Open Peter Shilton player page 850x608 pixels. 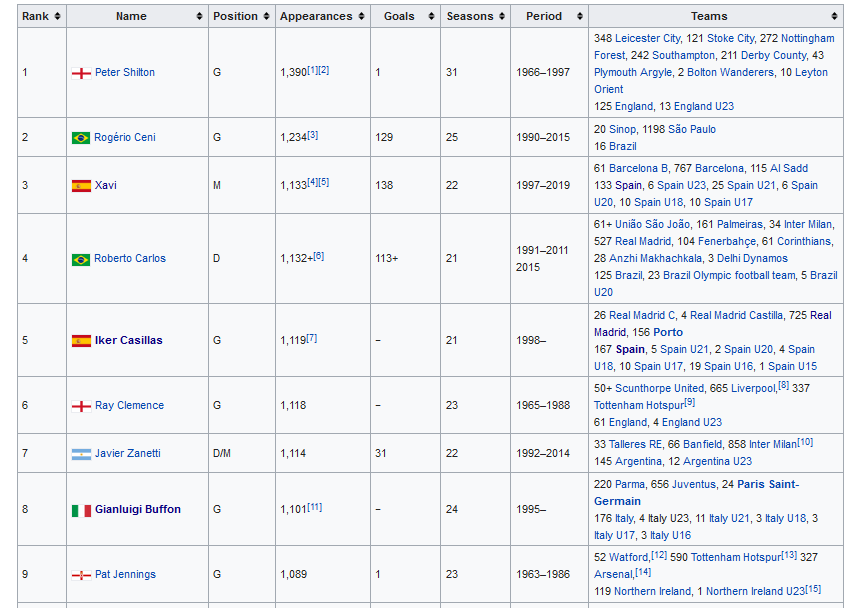pos(125,72)
